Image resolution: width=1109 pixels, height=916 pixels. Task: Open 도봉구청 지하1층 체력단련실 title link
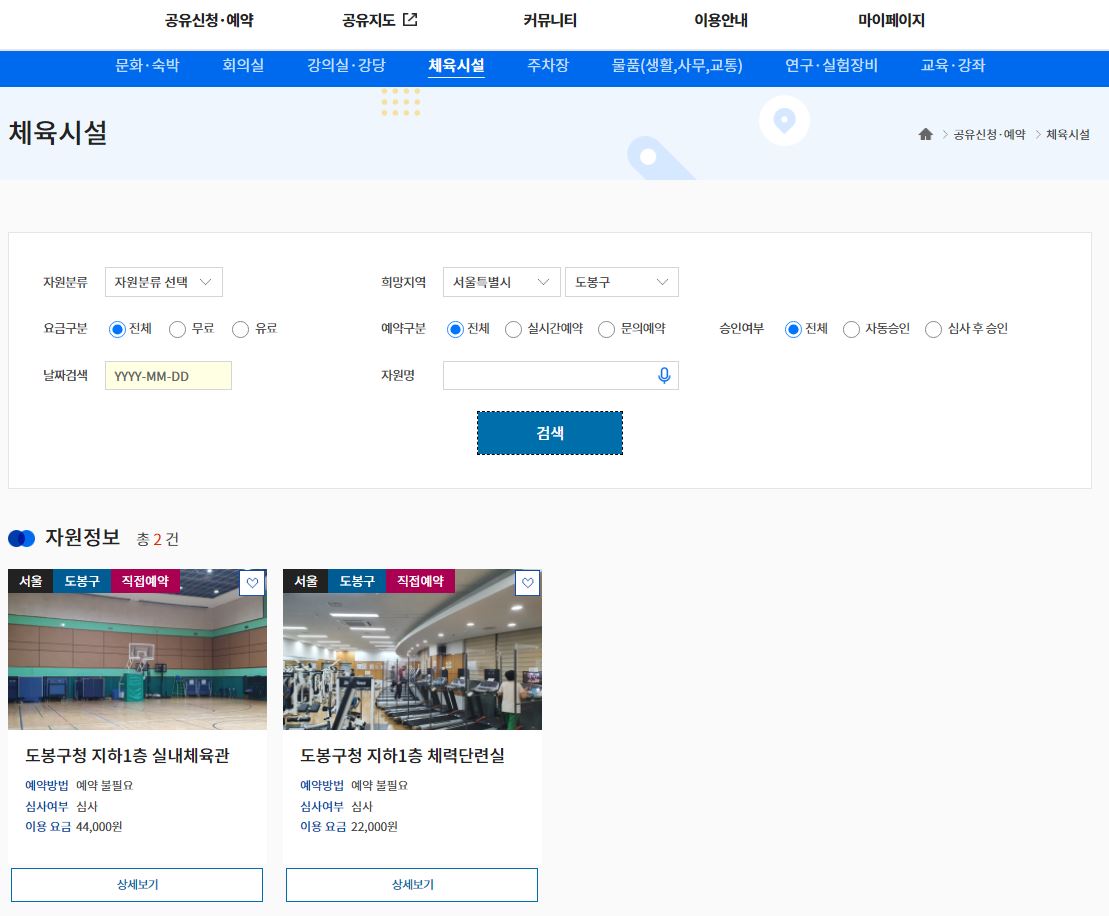[402, 755]
